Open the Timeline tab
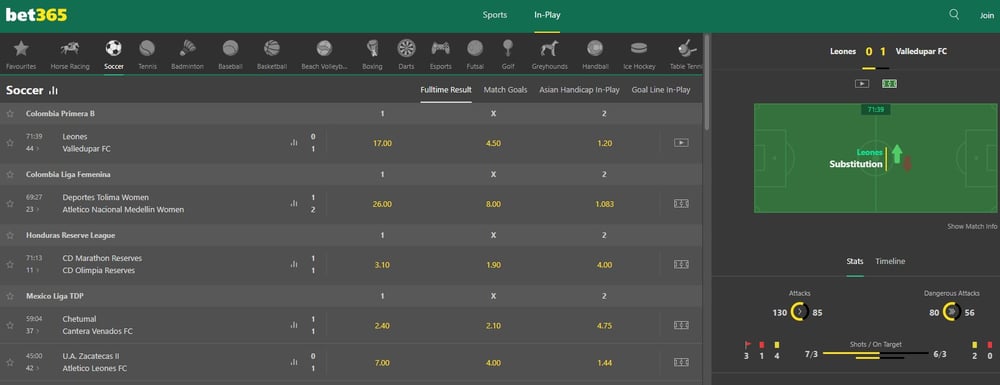Screen dimensions: 1000x385 (890, 261)
